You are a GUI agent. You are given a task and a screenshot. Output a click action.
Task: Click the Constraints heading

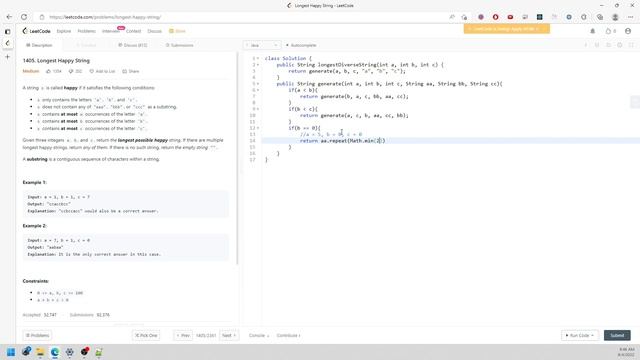click(x=36, y=281)
